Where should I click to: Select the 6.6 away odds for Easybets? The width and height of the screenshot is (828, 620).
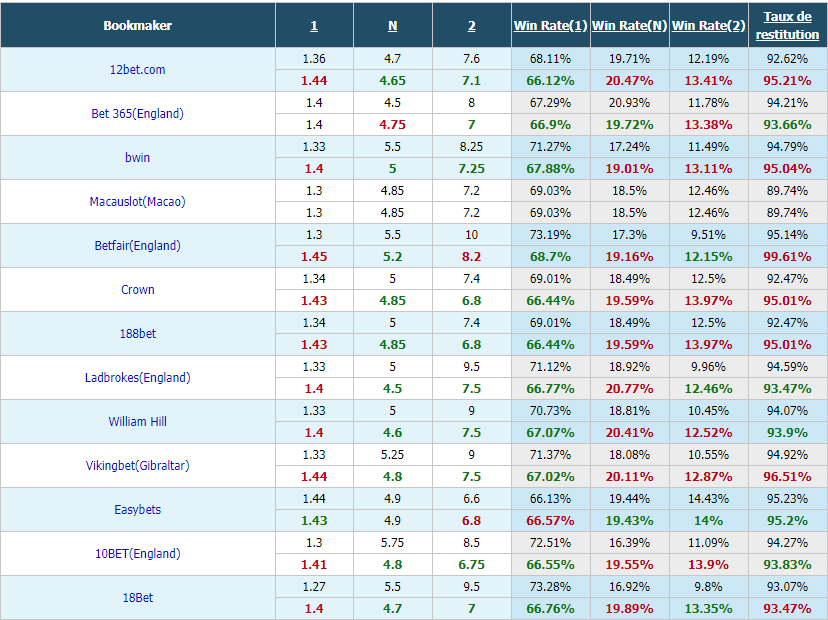472,499
